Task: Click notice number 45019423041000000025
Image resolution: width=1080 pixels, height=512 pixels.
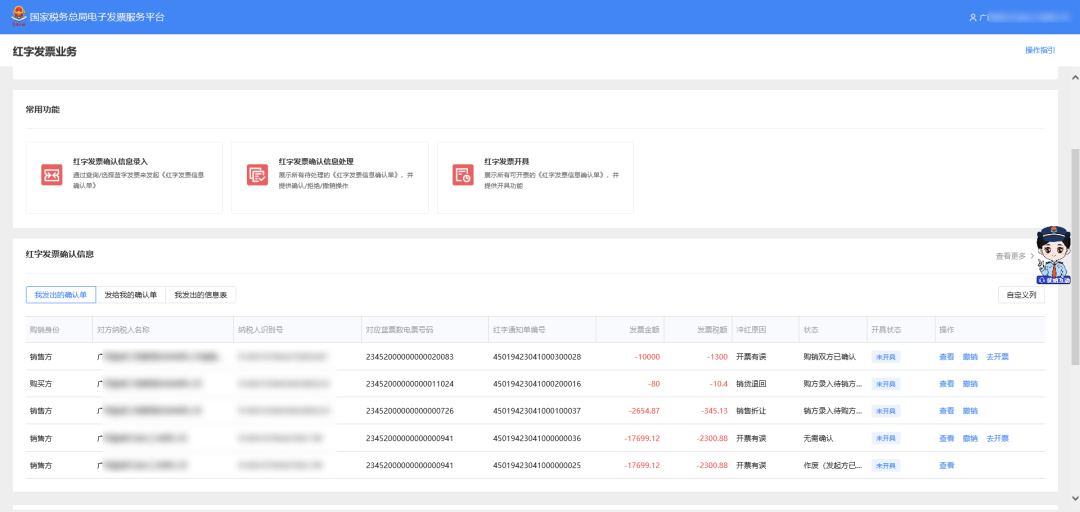Action: coord(537,465)
